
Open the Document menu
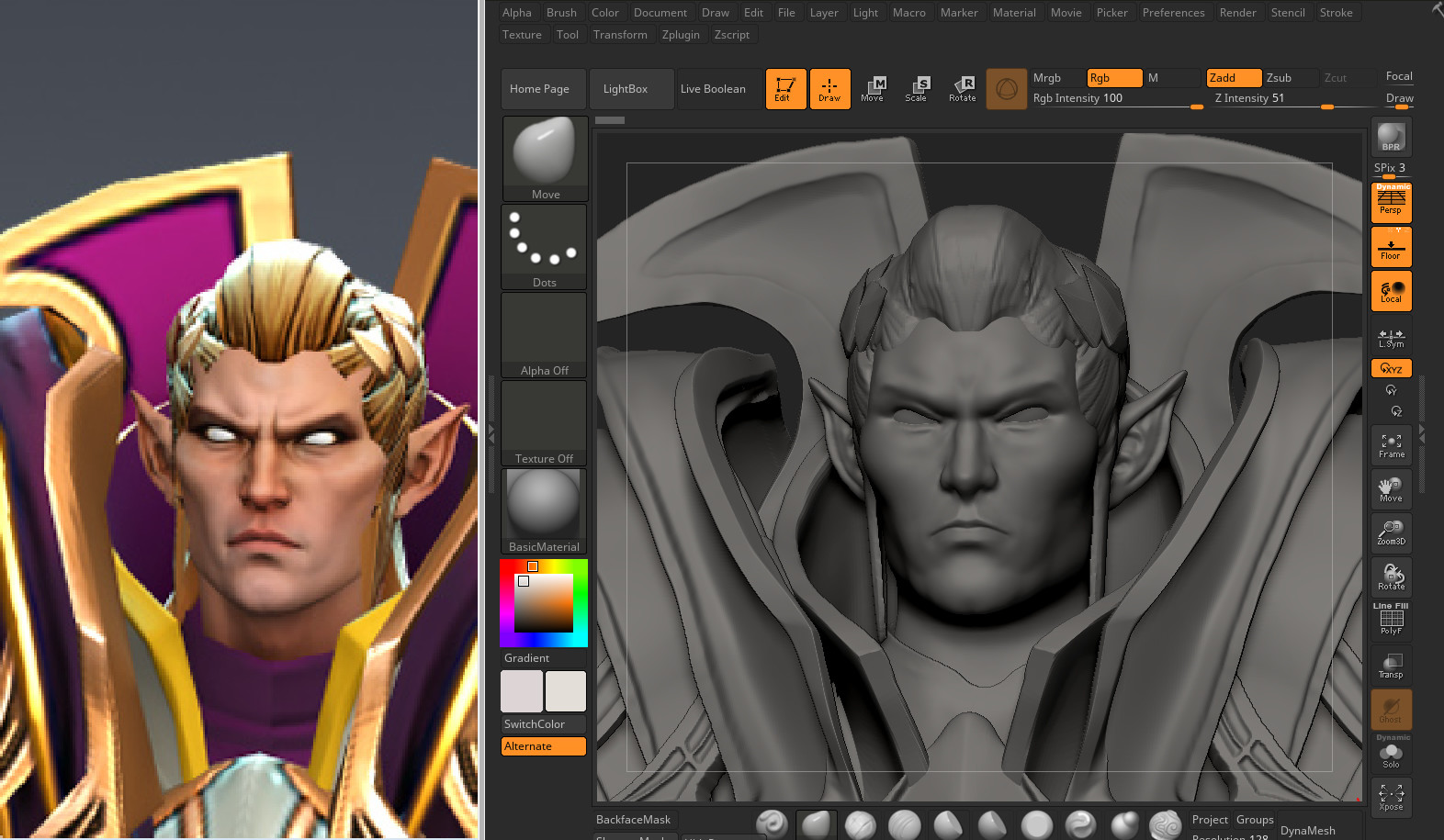click(660, 13)
